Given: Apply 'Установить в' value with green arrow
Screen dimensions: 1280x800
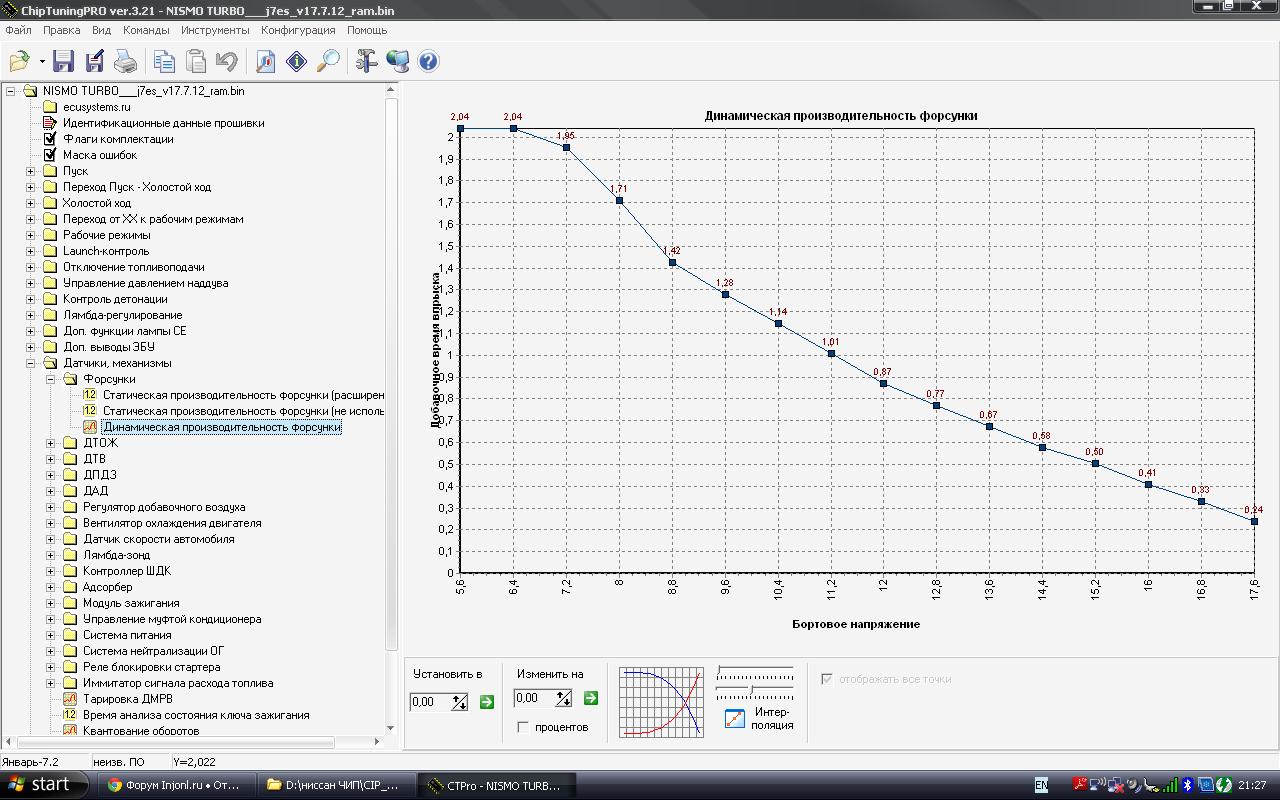Looking at the screenshot, I should [x=487, y=702].
